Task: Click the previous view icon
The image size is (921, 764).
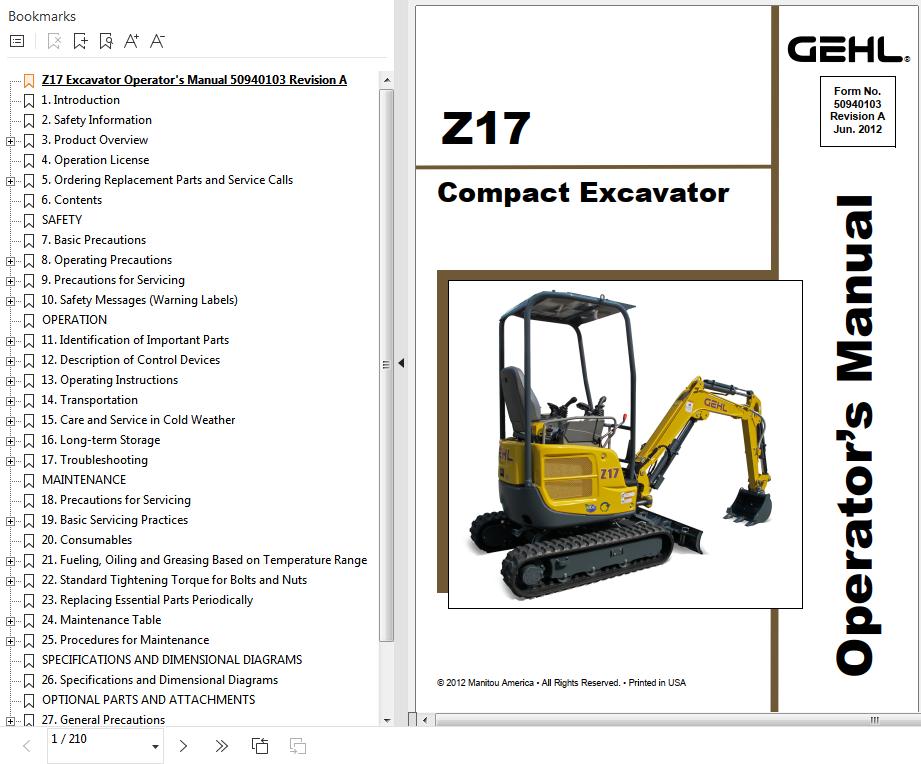Action: (x=260, y=746)
